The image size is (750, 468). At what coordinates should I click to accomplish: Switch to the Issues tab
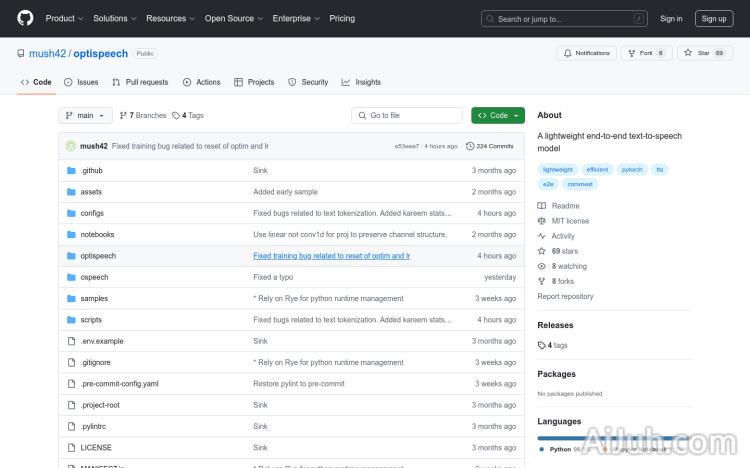81,82
